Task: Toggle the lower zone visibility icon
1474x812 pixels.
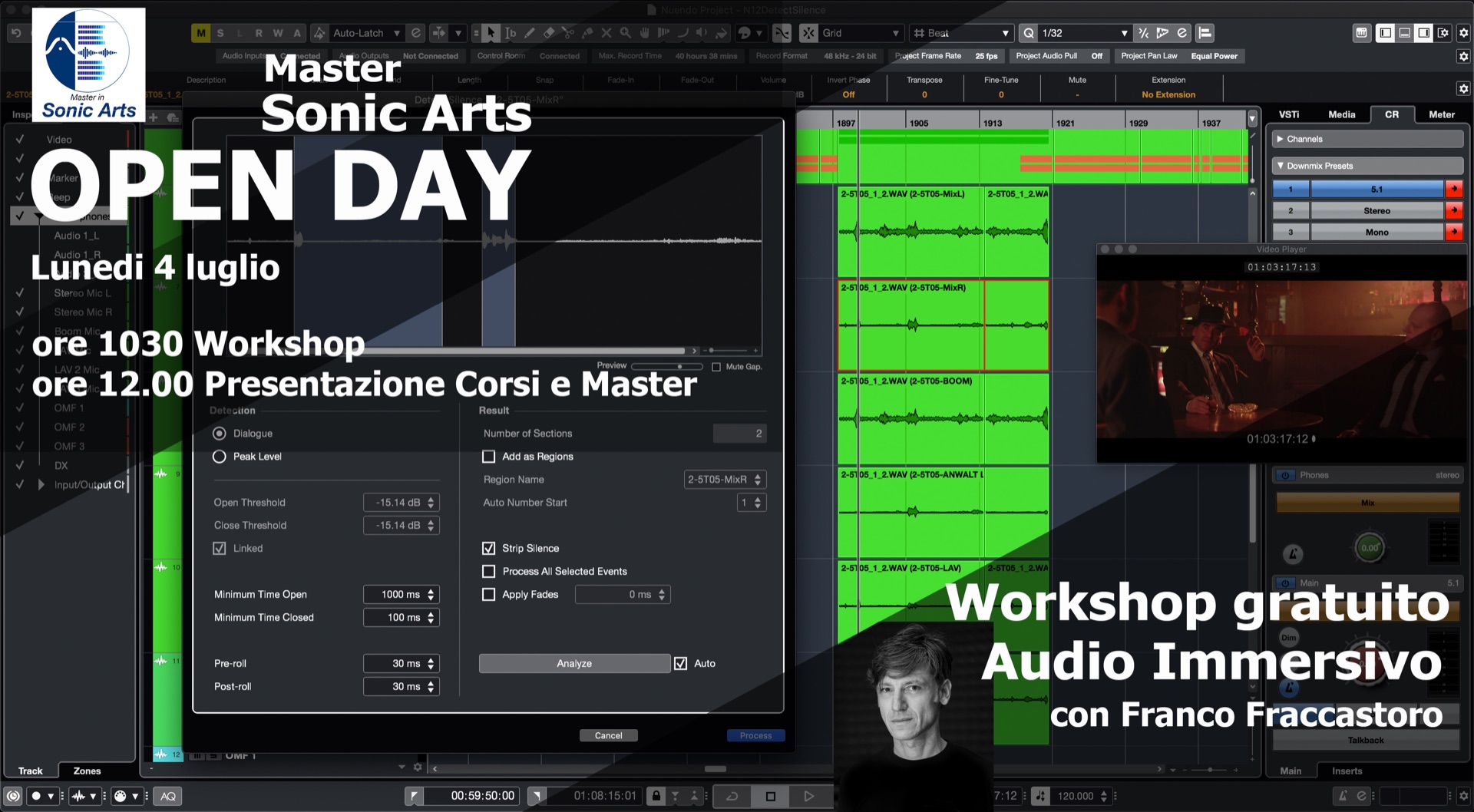Action: coord(1404,33)
